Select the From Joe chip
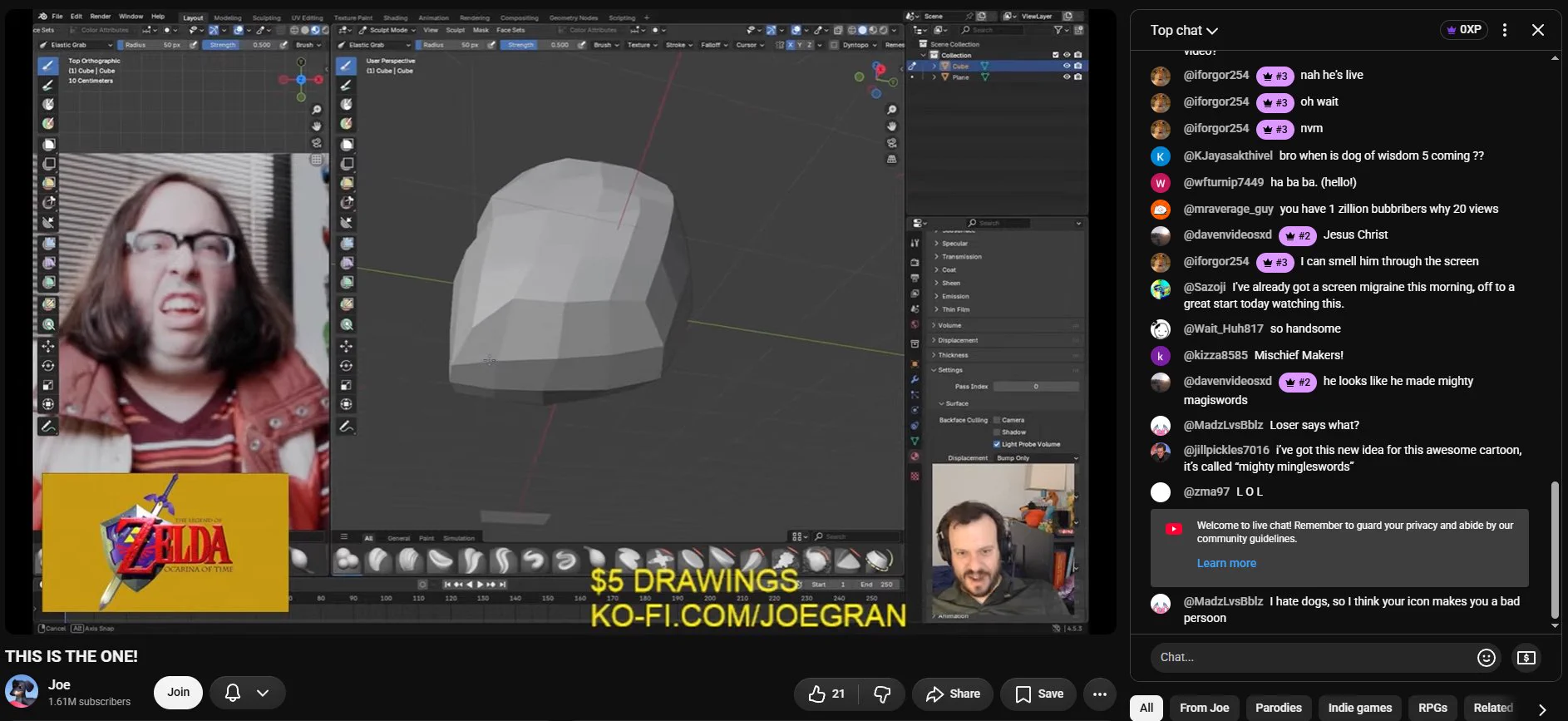This screenshot has width=1568, height=721. pos(1204,708)
